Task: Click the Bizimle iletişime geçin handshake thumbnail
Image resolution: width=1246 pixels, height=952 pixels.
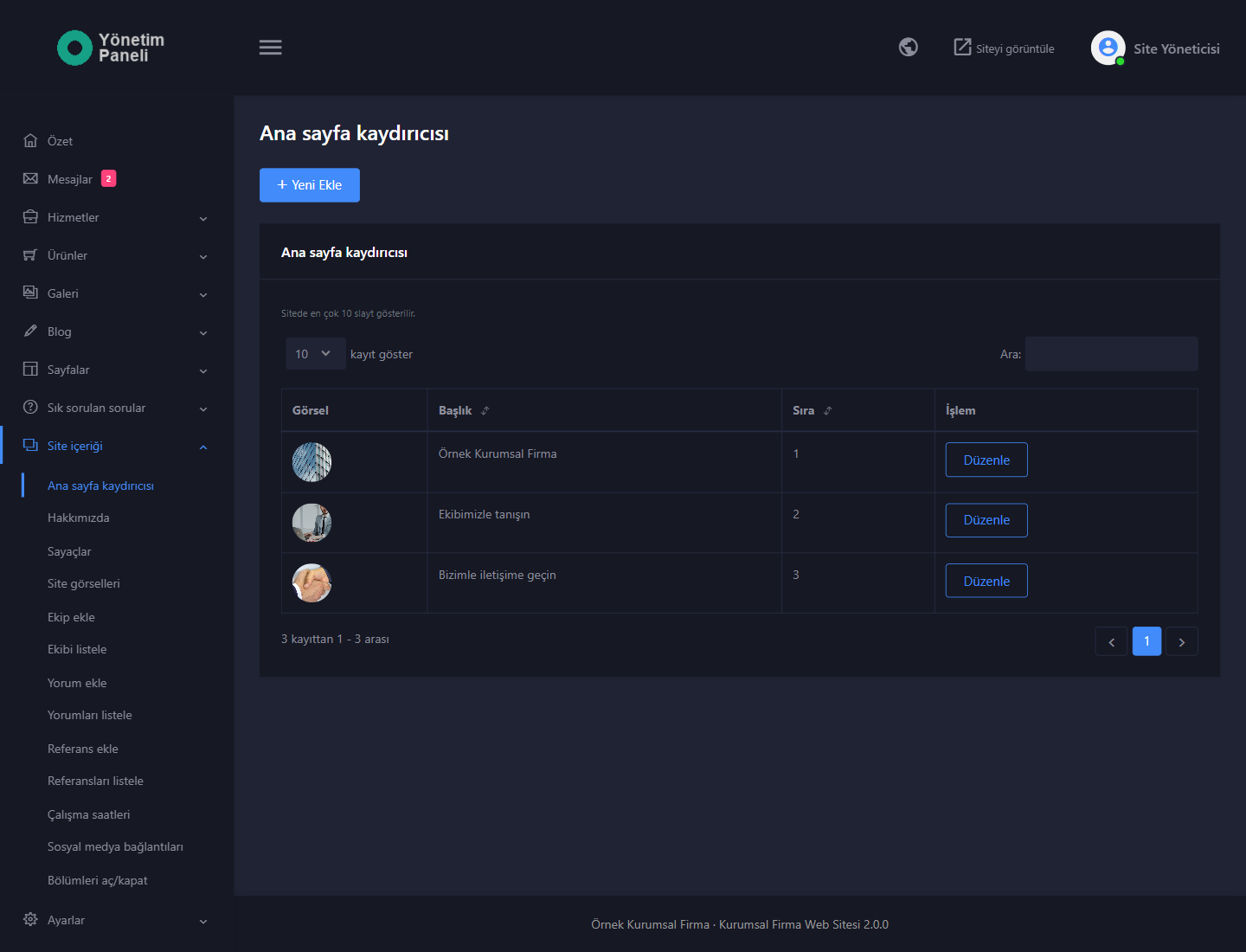Action: click(311, 583)
